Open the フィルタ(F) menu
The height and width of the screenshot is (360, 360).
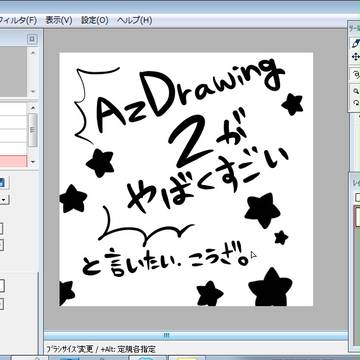[x=17, y=20]
